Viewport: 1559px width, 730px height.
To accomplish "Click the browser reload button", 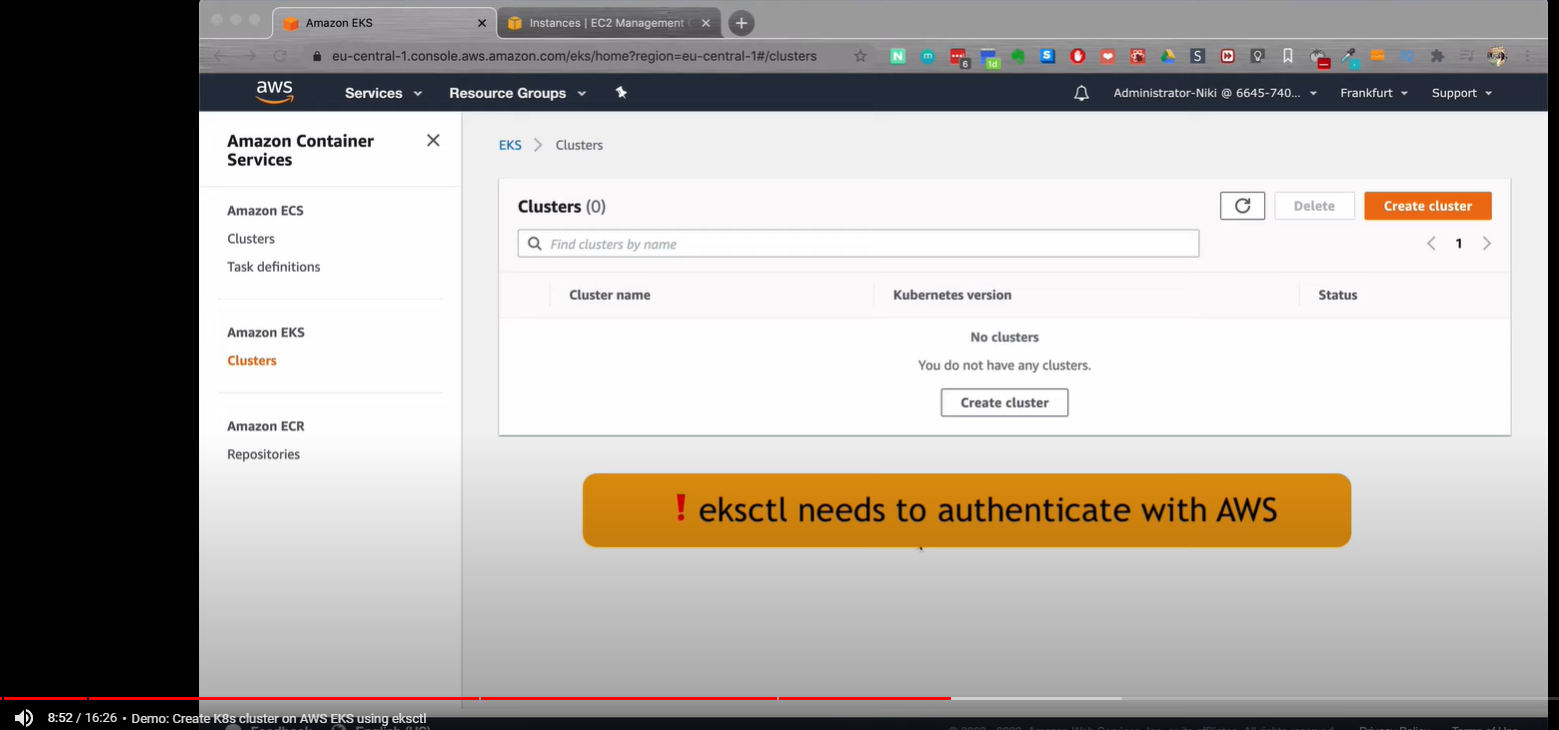I will point(281,56).
